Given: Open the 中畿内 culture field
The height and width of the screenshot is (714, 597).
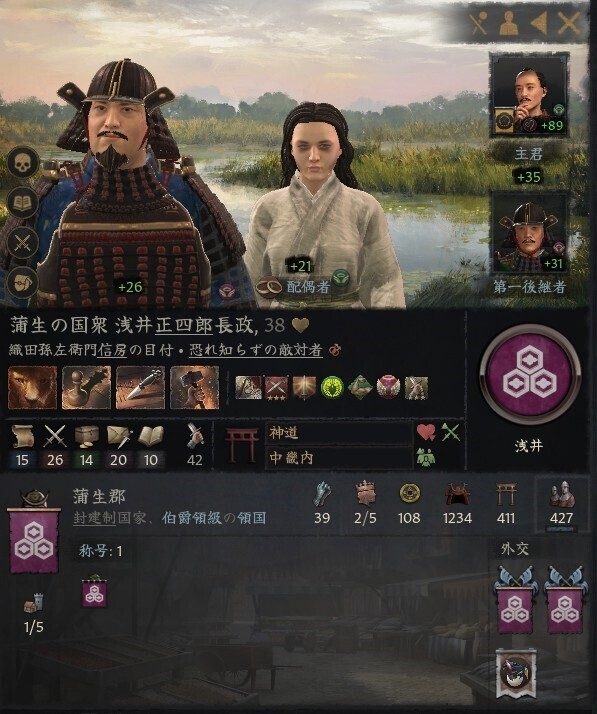Looking at the screenshot, I should (x=339, y=458).
